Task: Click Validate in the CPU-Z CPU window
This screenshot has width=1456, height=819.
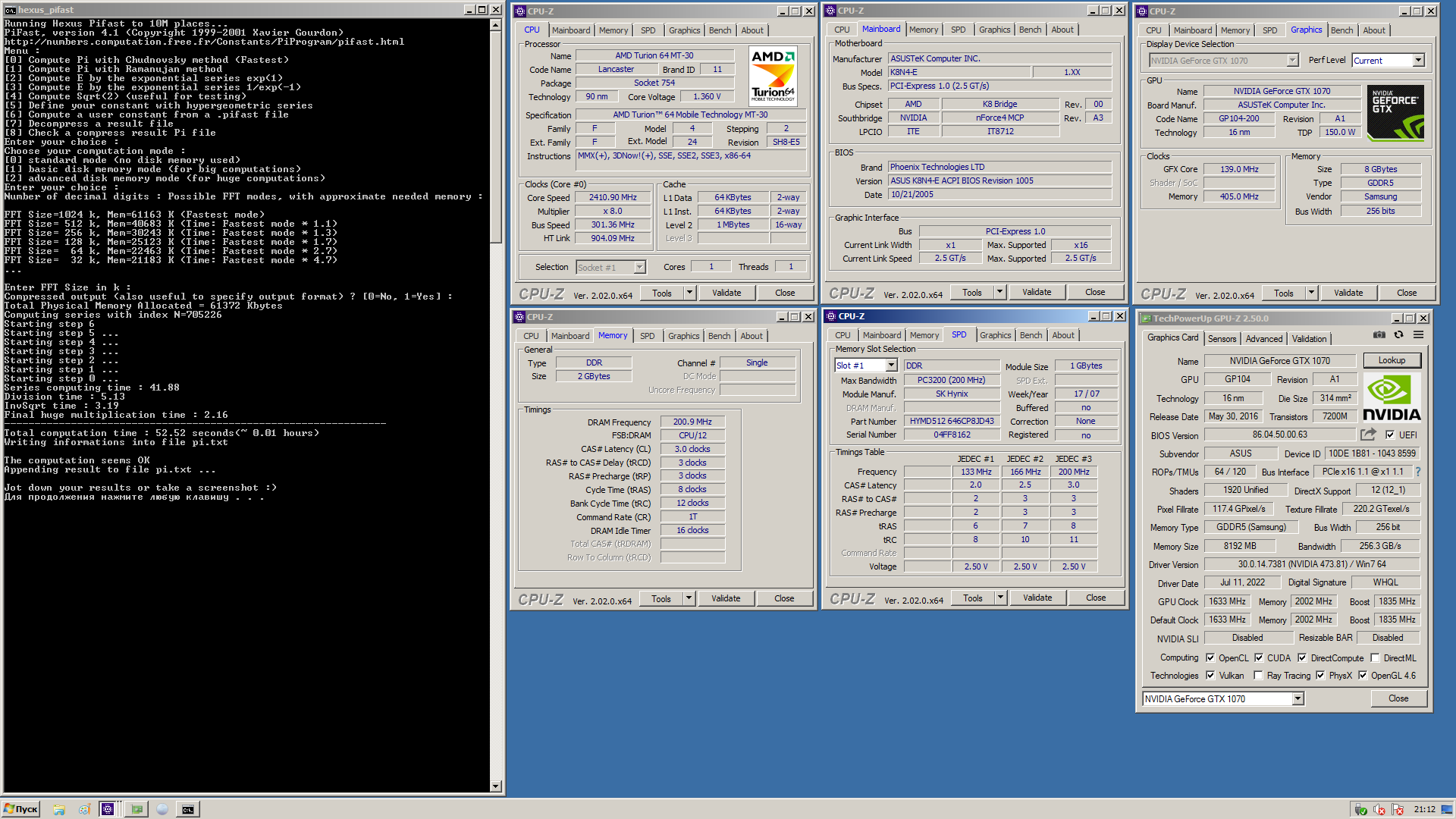Action: [726, 293]
